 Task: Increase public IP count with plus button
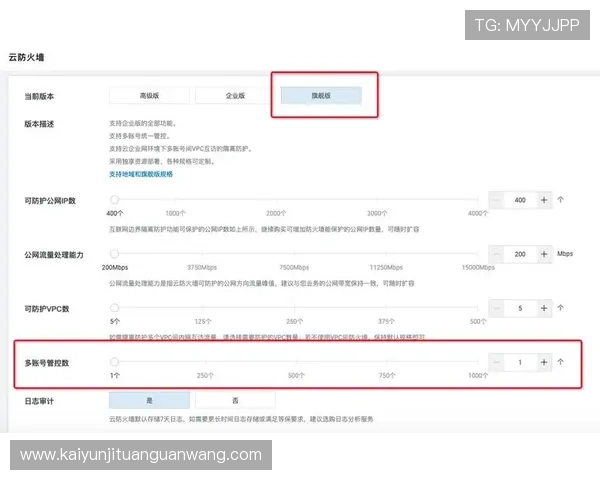click(x=544, y=200)
